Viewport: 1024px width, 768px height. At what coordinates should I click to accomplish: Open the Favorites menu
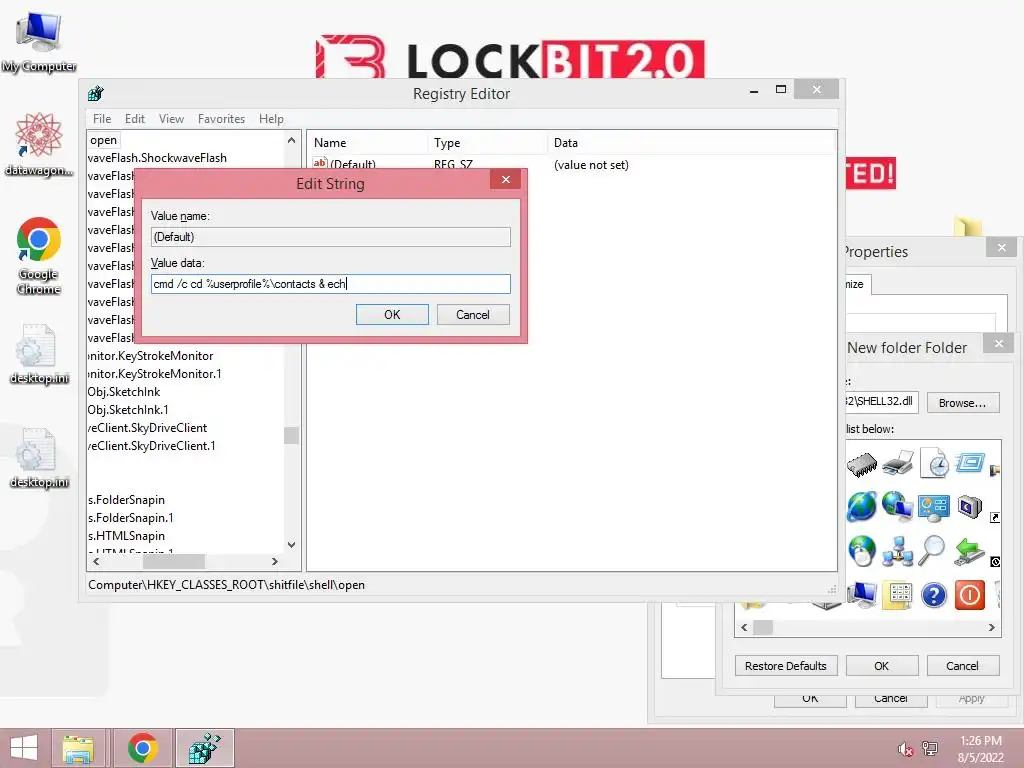click(x=221, y=119)
